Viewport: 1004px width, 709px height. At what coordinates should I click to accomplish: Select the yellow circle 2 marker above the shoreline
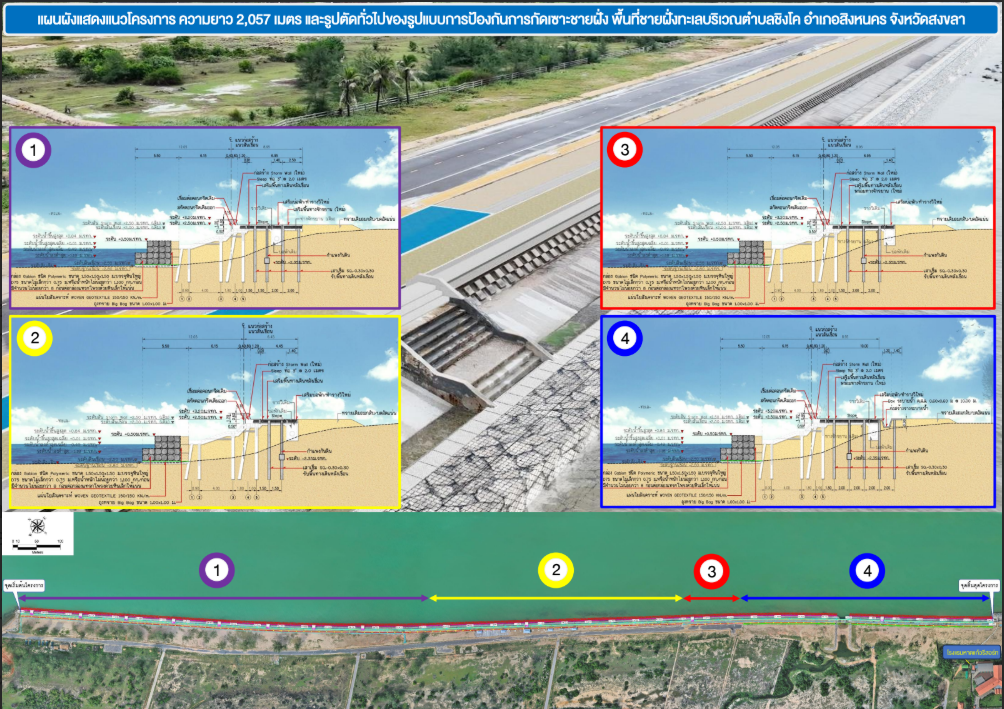click(556, 570)
